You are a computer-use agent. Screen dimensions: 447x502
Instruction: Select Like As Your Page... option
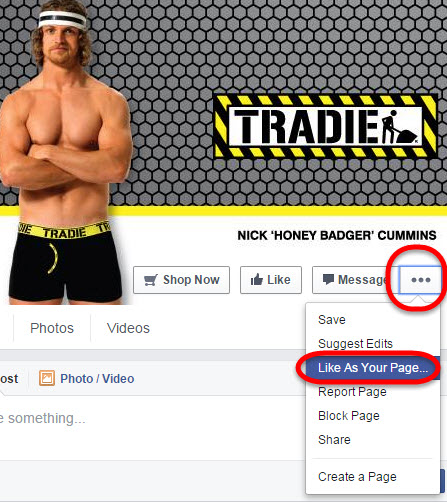click(x=373, y=368)
